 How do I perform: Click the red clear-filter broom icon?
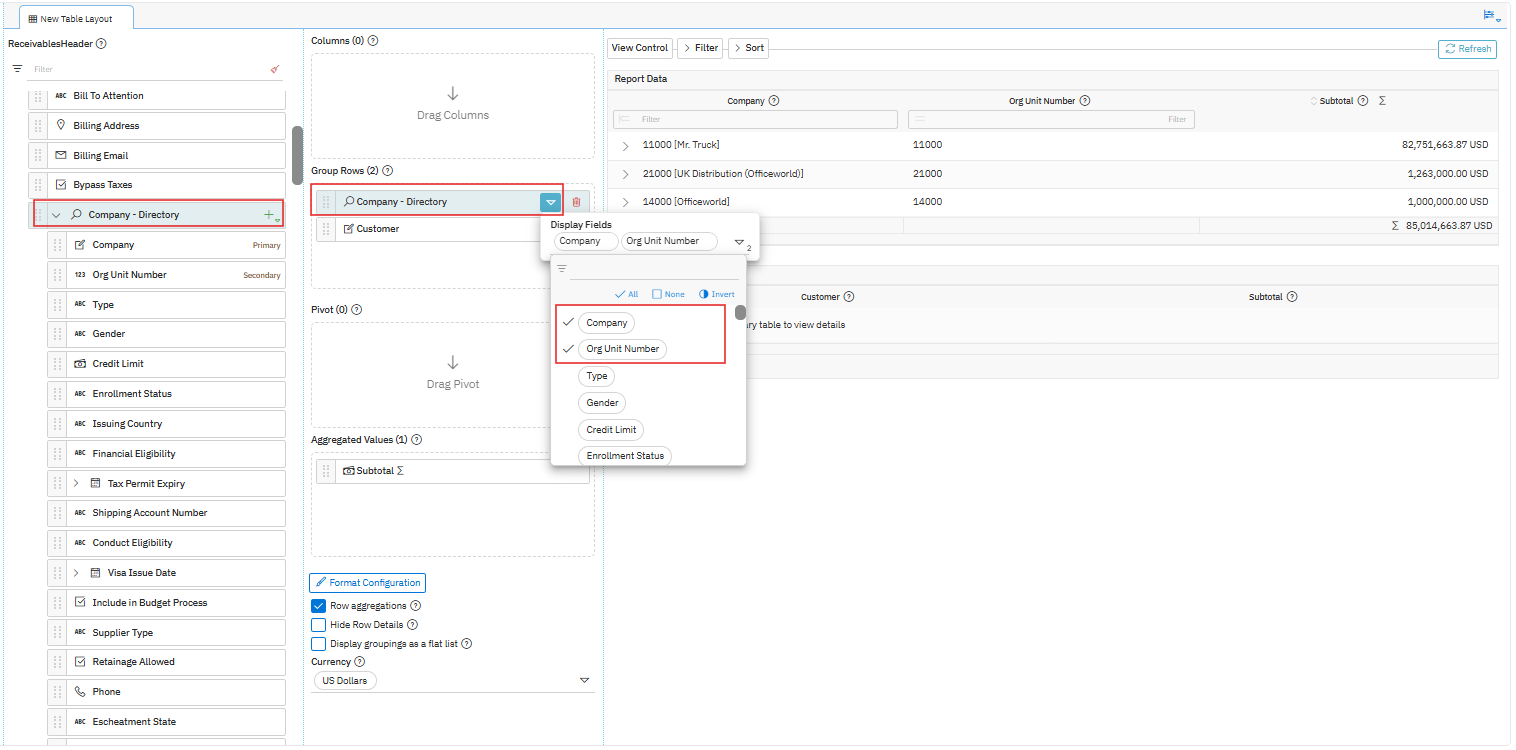tap(275, 69)
